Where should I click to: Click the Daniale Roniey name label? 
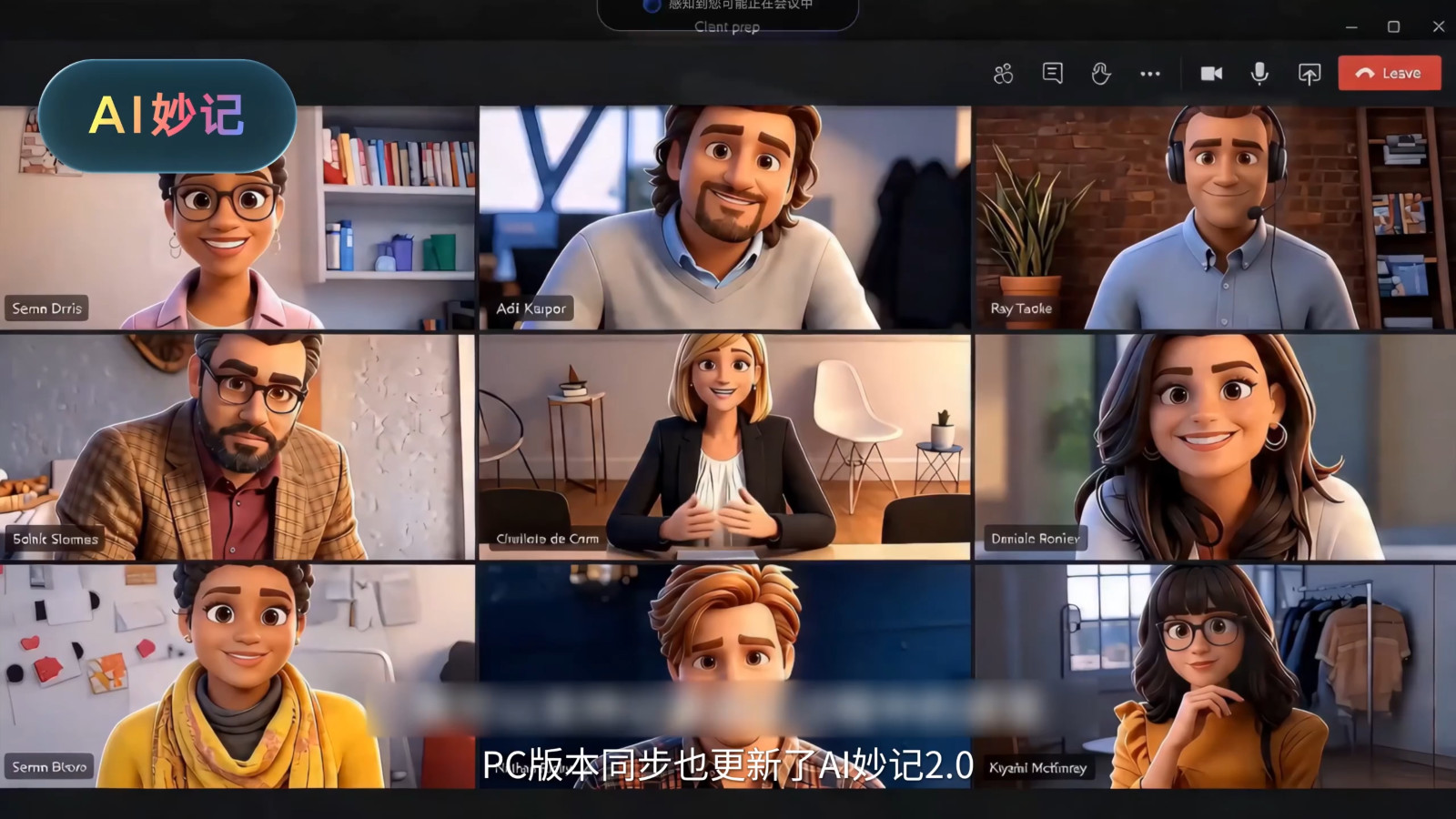(x=1036, y=539)
